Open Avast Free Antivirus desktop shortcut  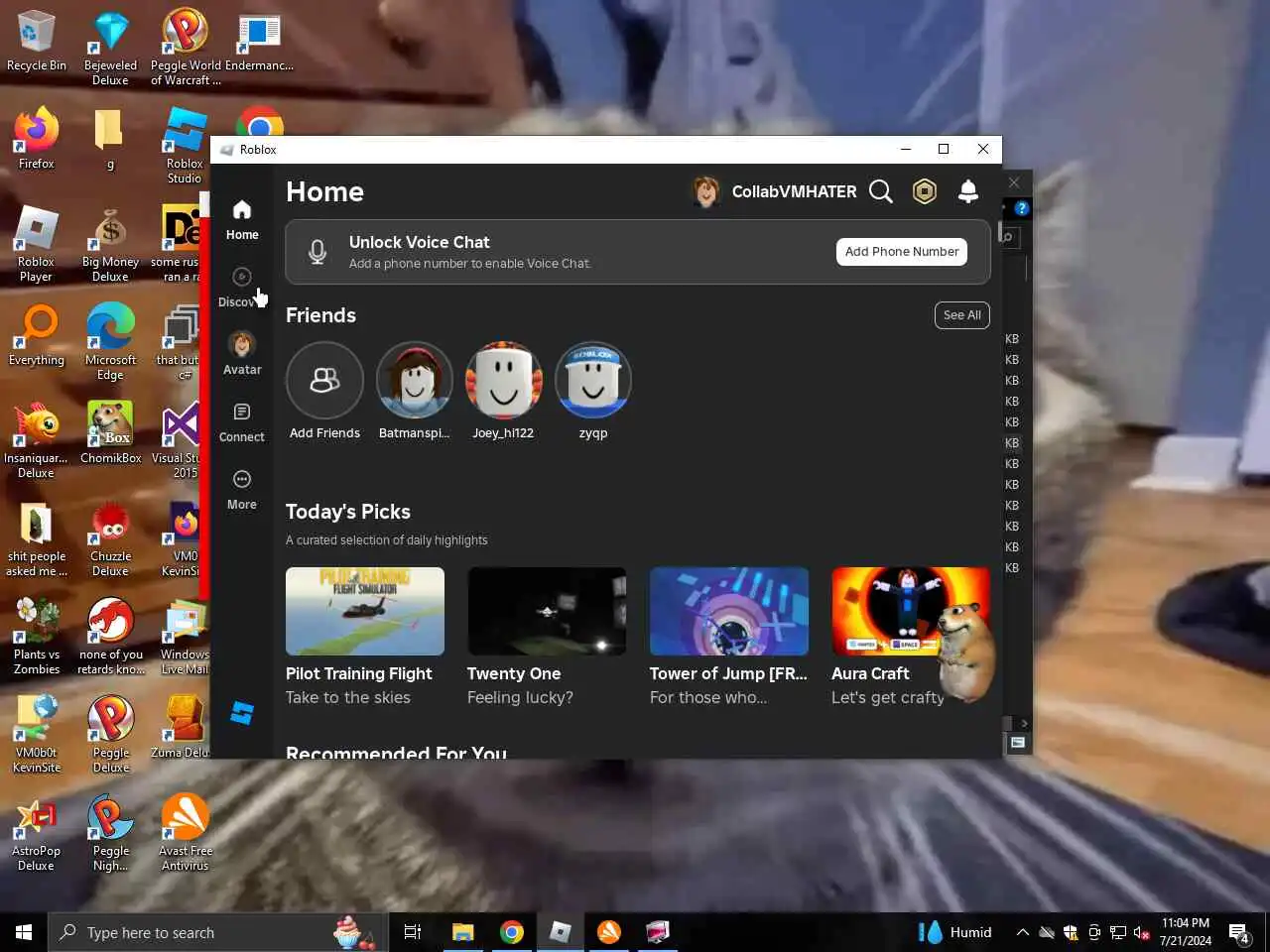[x=186, y=833]
